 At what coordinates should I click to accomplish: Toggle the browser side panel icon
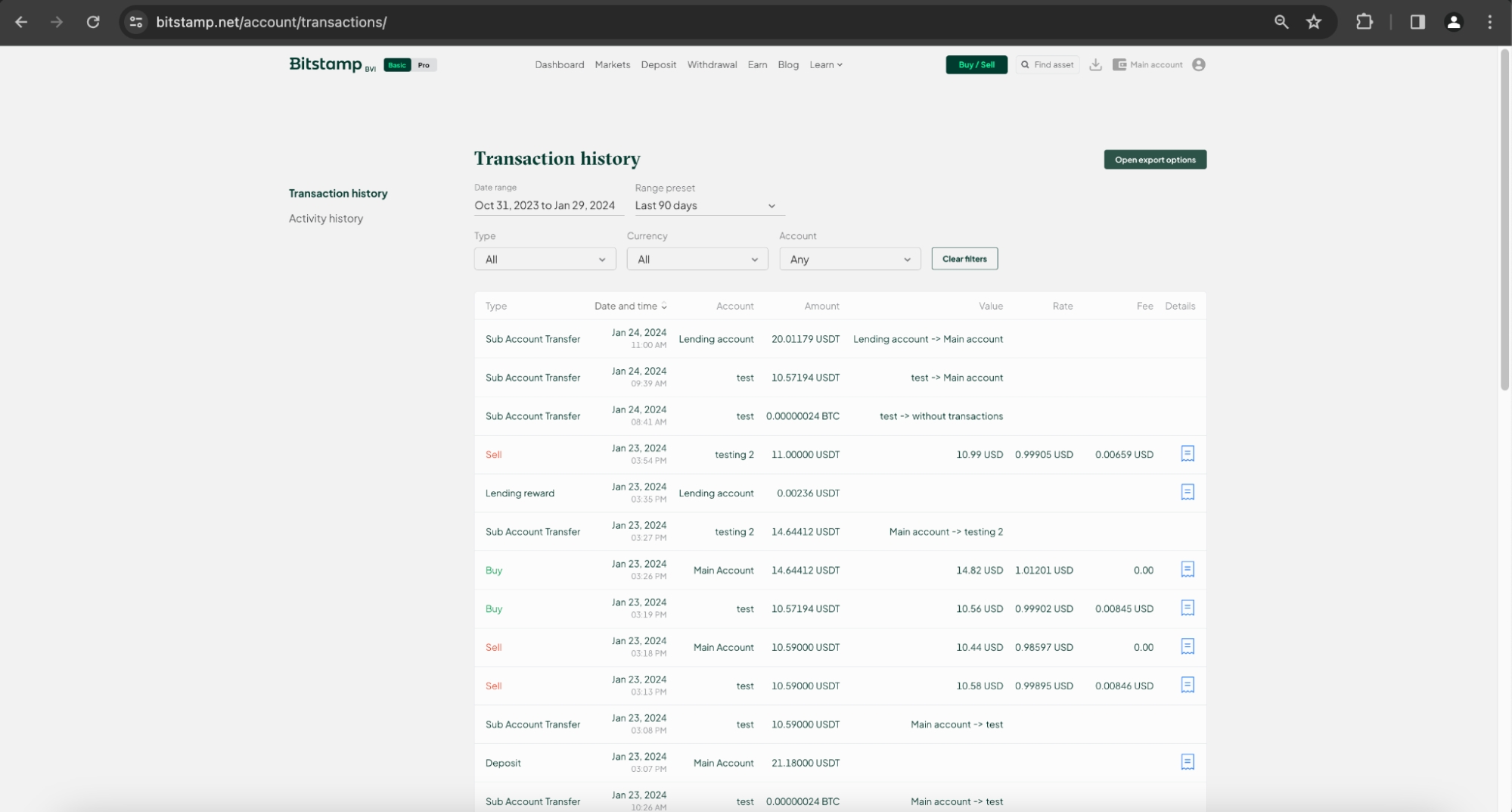(1417, 22)
